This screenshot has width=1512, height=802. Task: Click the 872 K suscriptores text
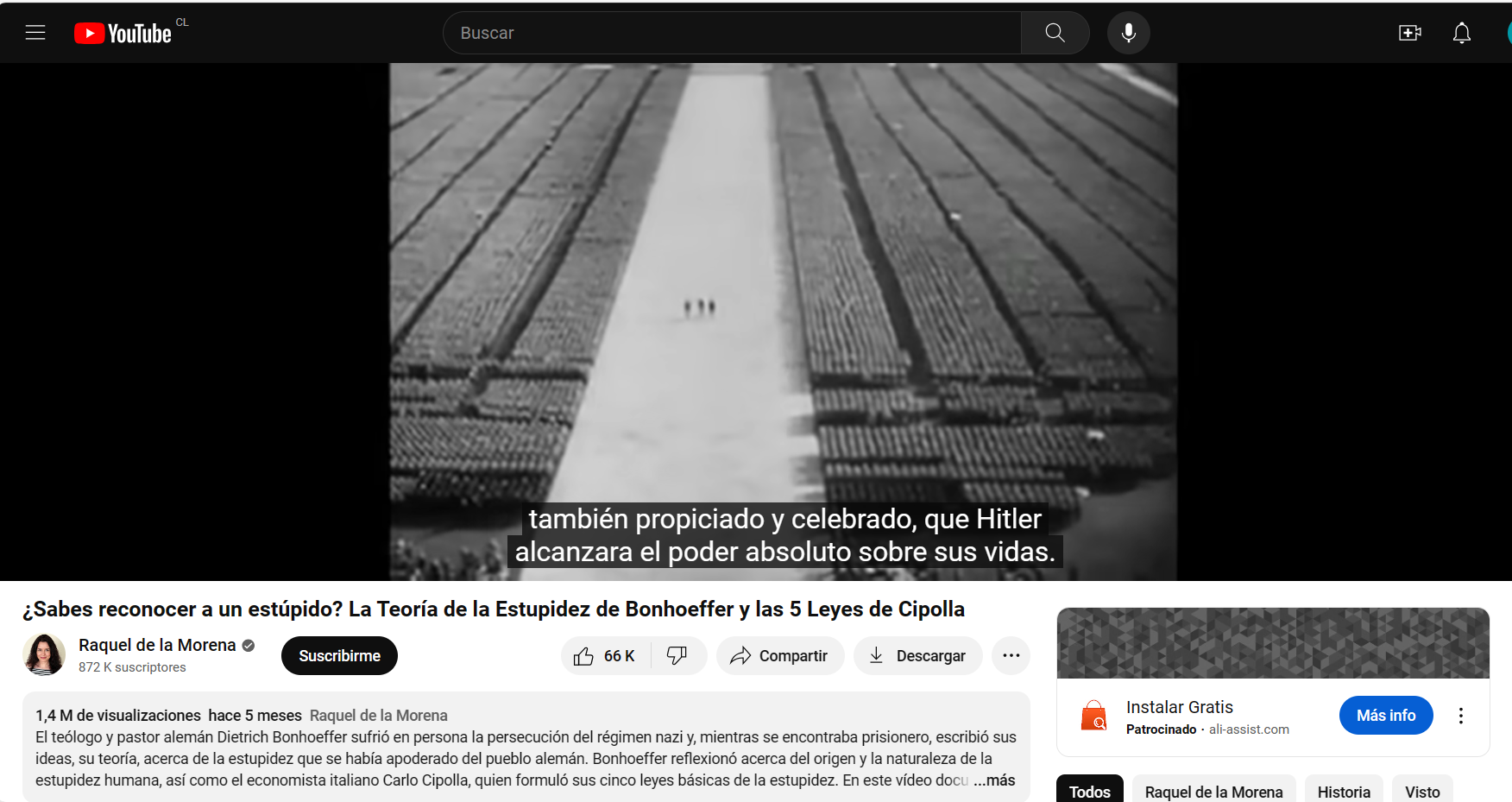tap(132, 667)
